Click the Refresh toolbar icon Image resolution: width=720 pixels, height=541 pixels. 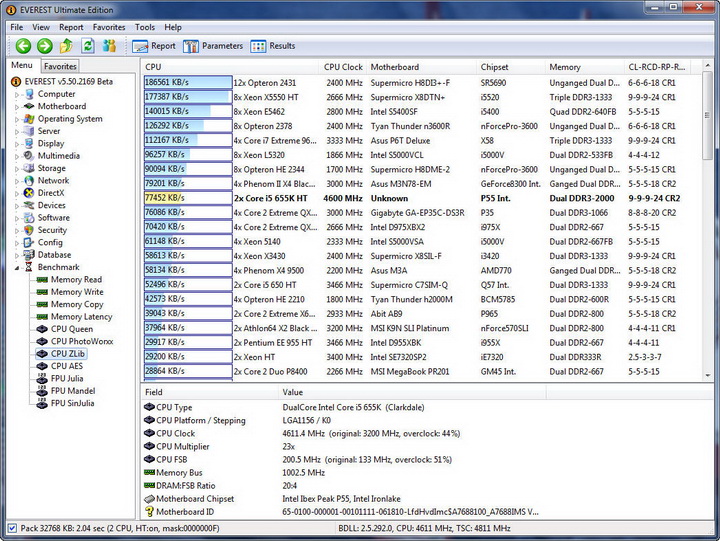point(88,46)
